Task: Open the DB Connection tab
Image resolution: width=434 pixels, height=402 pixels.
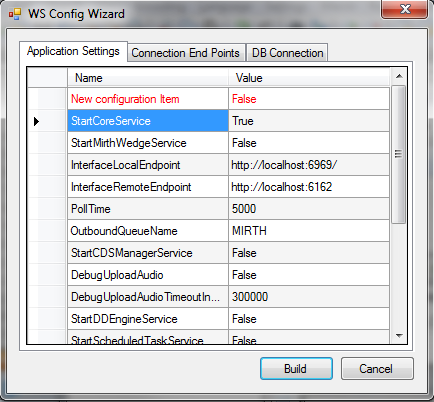Action: [287, 53]
